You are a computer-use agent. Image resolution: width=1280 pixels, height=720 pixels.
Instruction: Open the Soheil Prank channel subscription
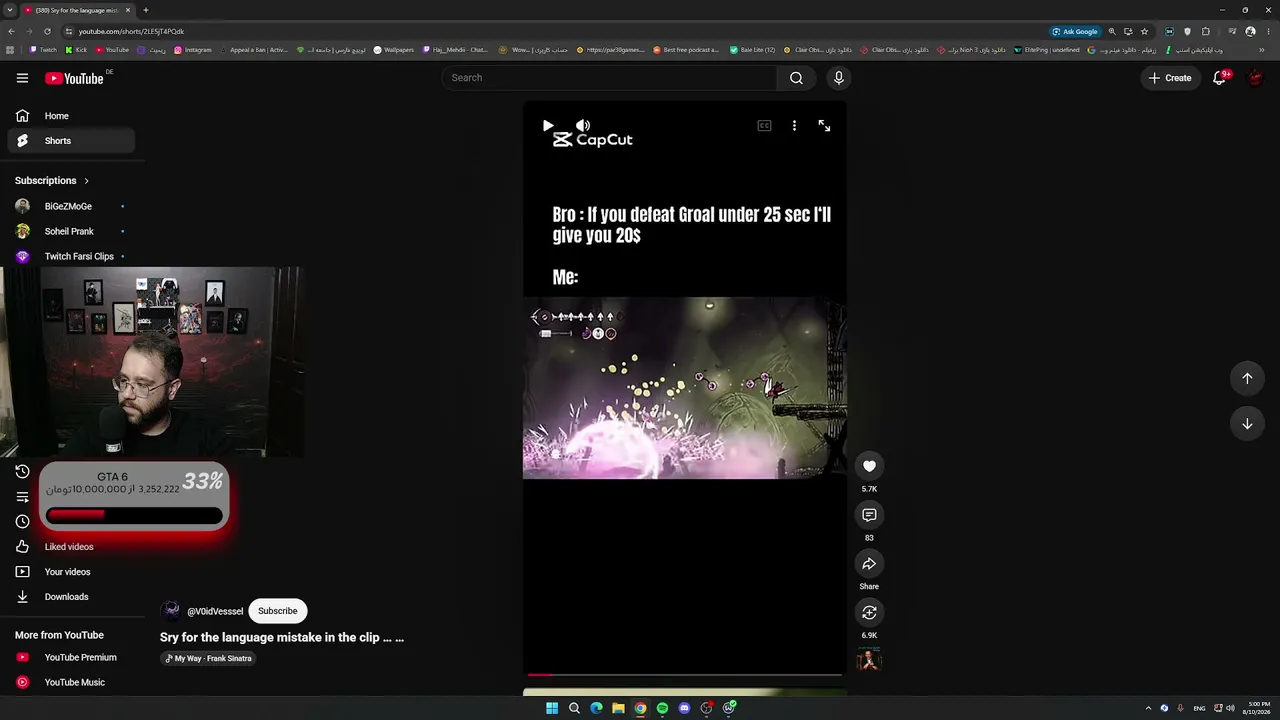(71, 231)
